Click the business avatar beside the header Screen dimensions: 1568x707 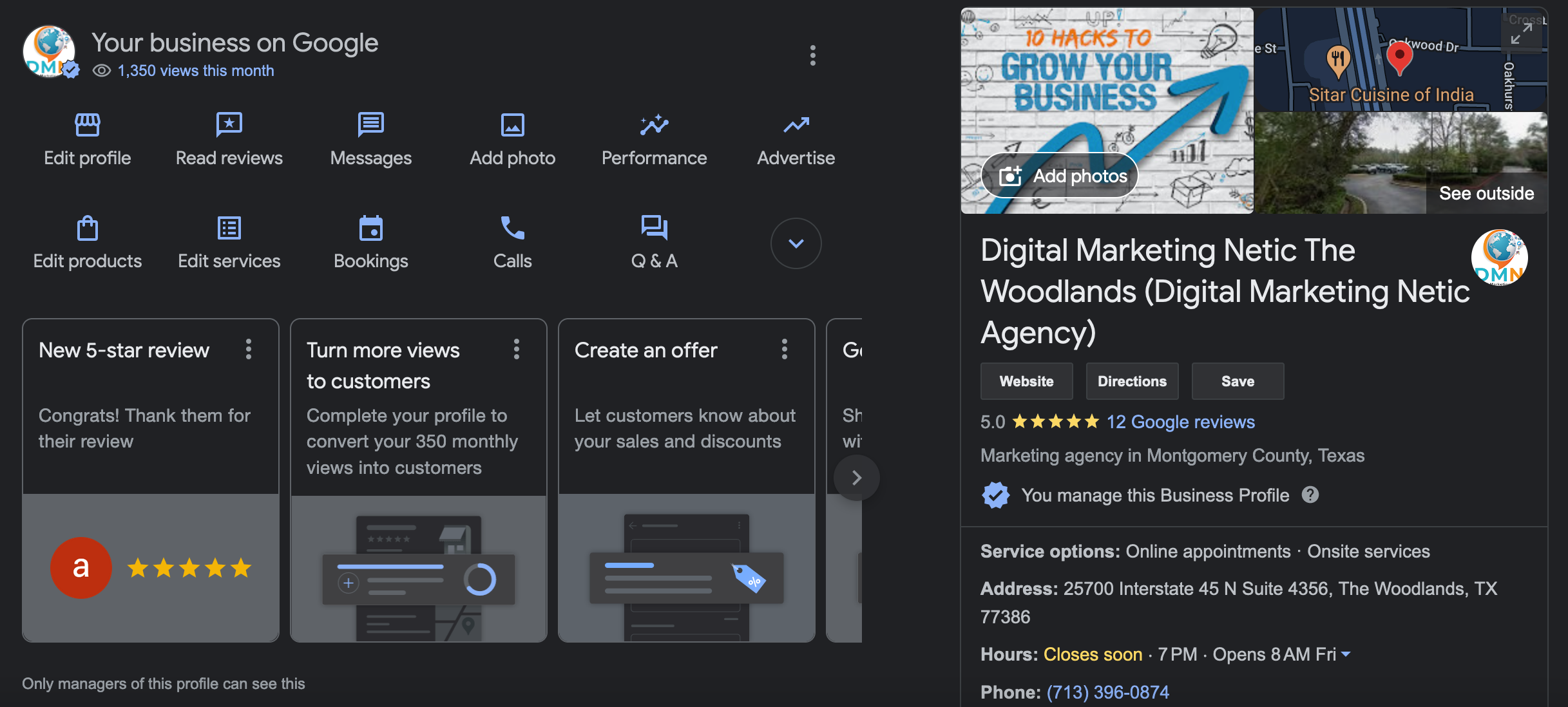coord(50,53)
